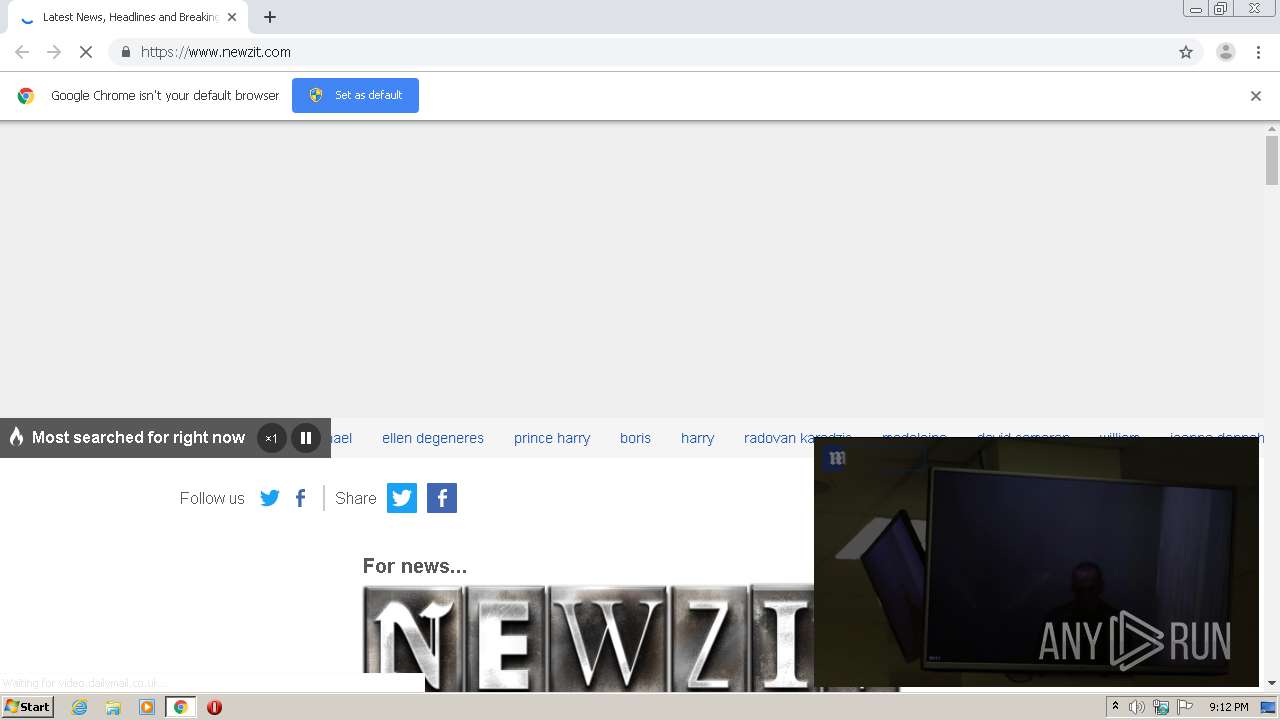This screenshot has height=720, width=1280.
Task: Open the network status tray icon
Action: [1161, 707]
